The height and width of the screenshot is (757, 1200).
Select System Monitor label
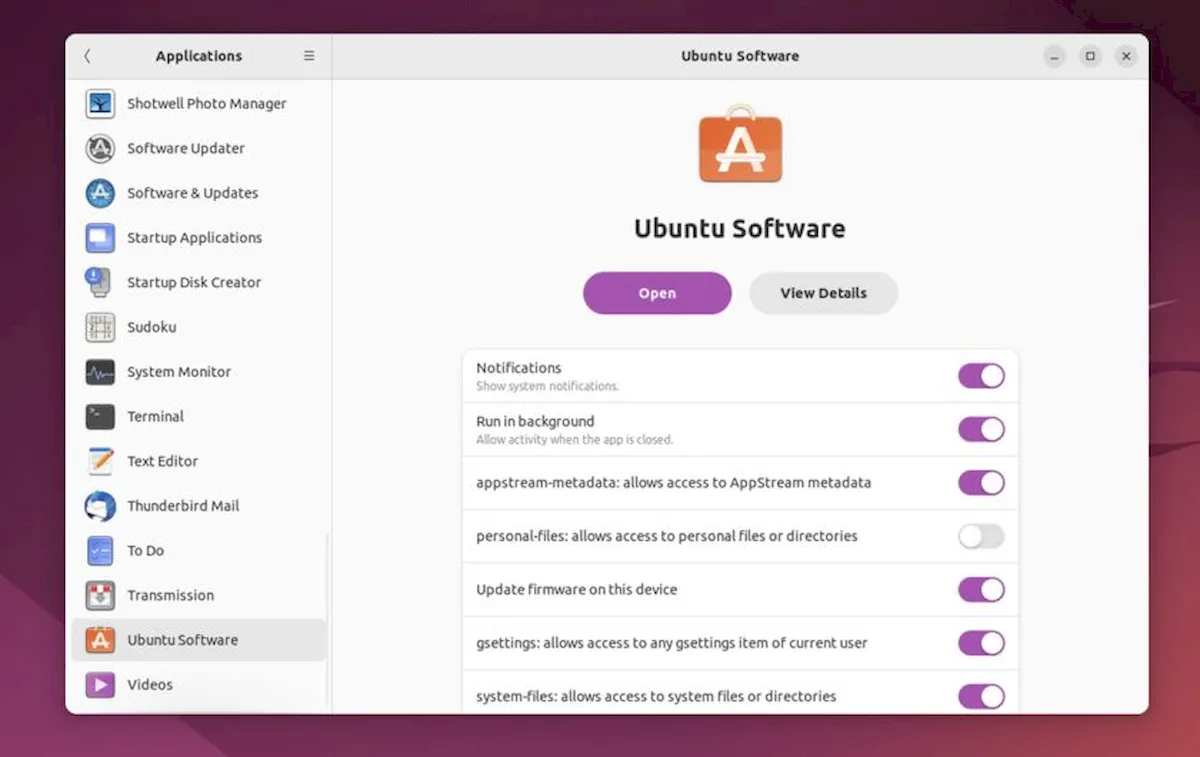179,372
